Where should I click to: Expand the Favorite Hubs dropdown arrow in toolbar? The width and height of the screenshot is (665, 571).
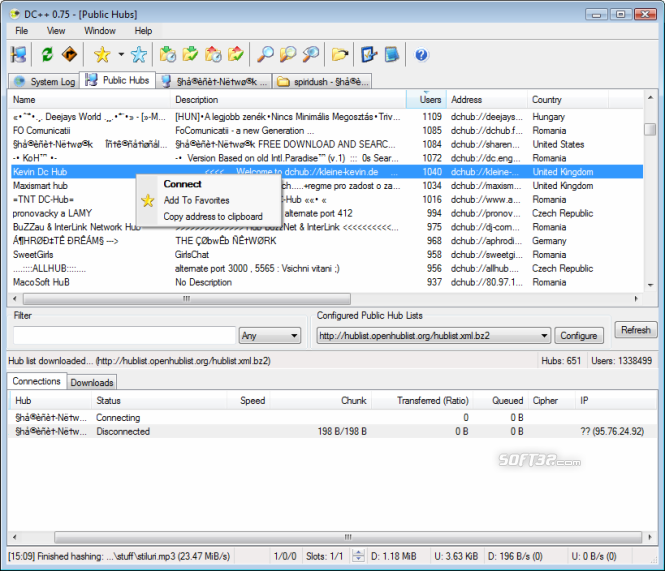pos(121,54)
